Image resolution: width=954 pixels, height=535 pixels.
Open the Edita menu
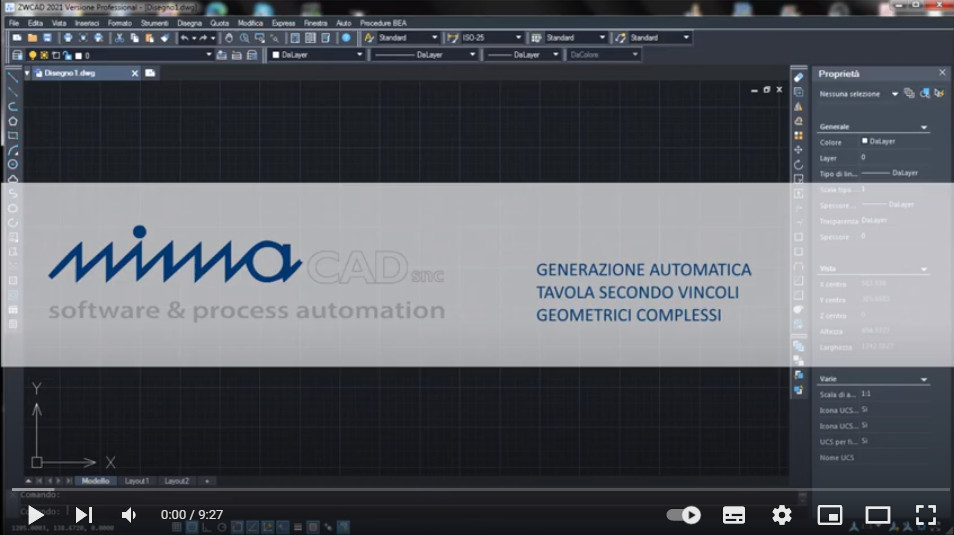click(x=35, y=23)
